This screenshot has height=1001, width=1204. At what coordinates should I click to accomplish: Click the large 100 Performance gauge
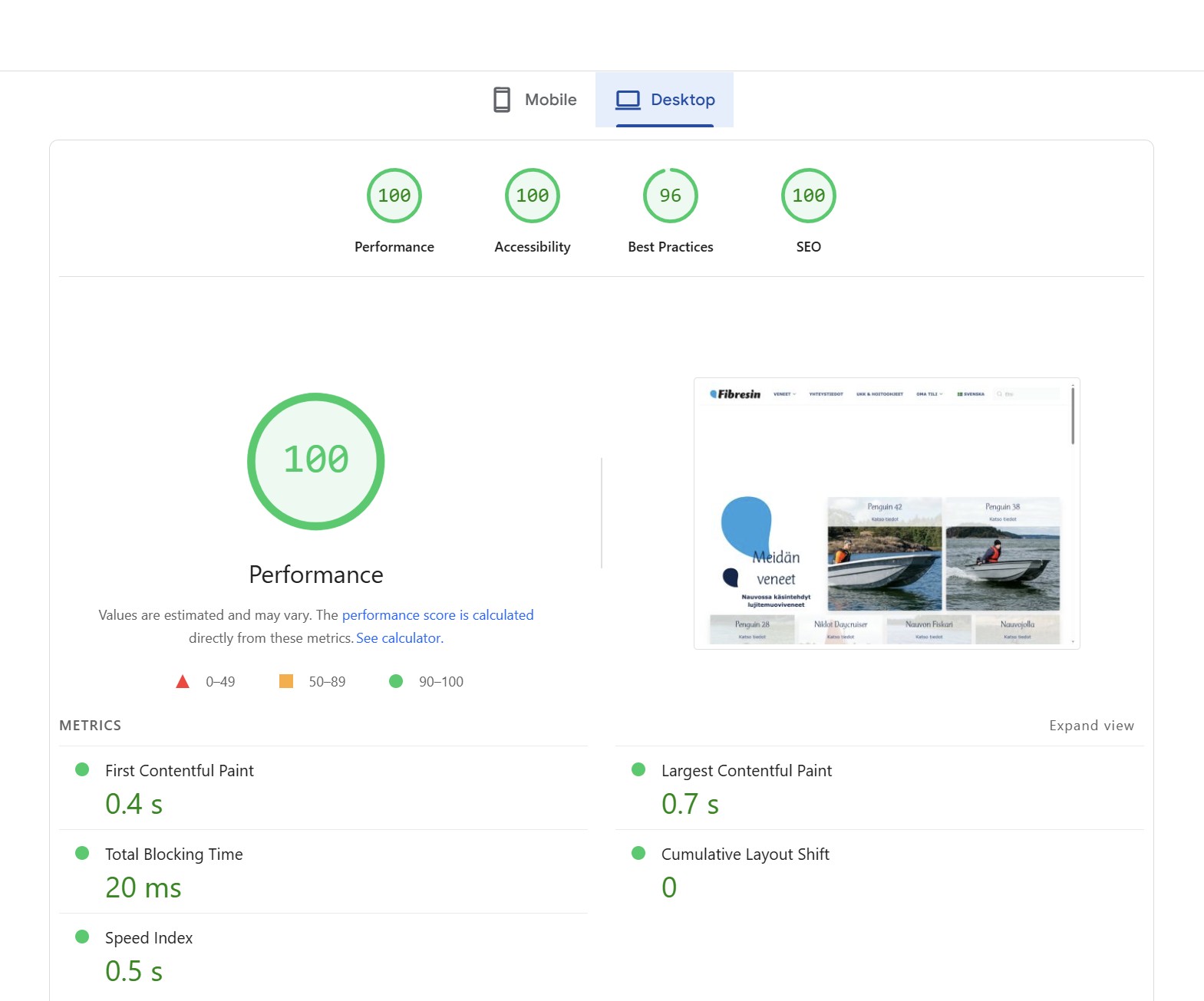click(x=315, y=461)
